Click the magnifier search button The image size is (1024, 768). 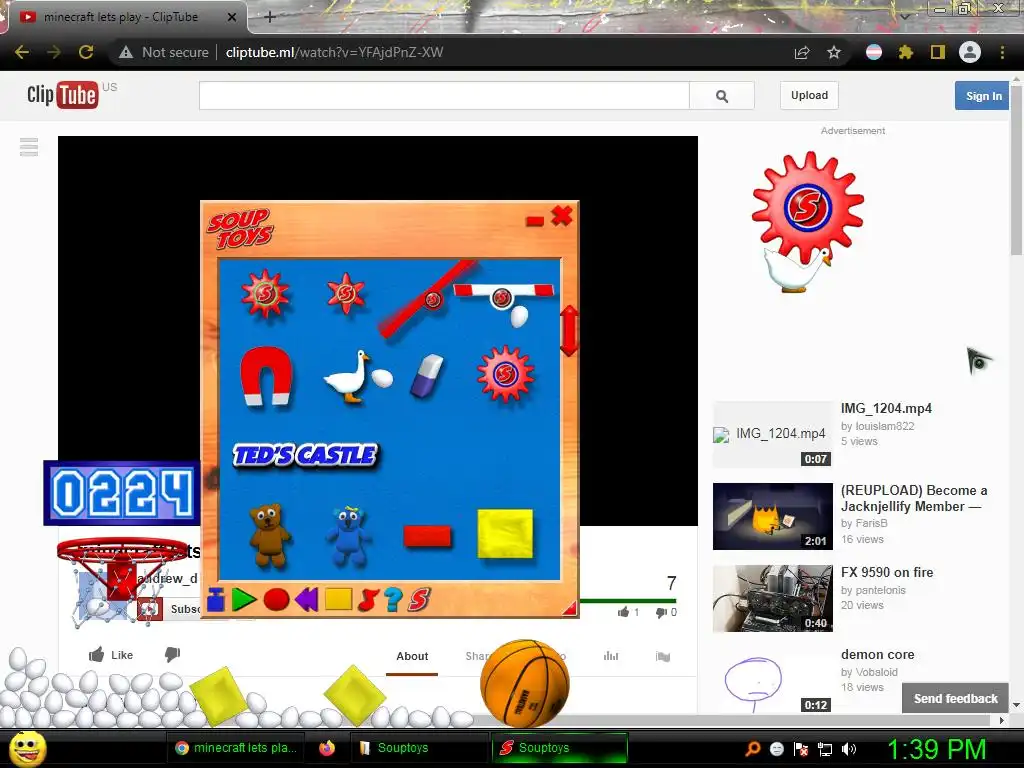tap(722, 96)
